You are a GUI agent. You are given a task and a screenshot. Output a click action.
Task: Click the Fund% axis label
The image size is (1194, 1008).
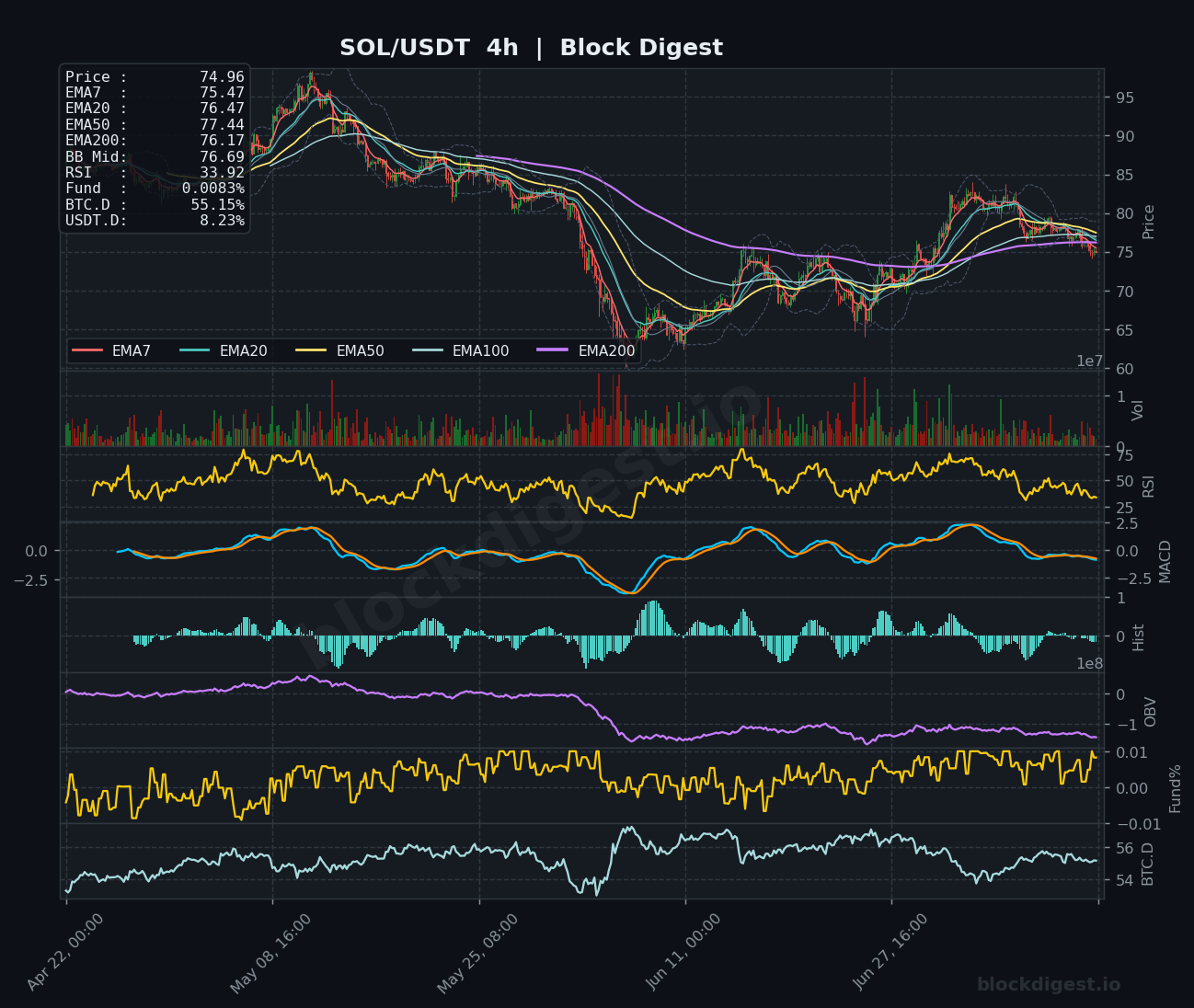click(1175, 788)
